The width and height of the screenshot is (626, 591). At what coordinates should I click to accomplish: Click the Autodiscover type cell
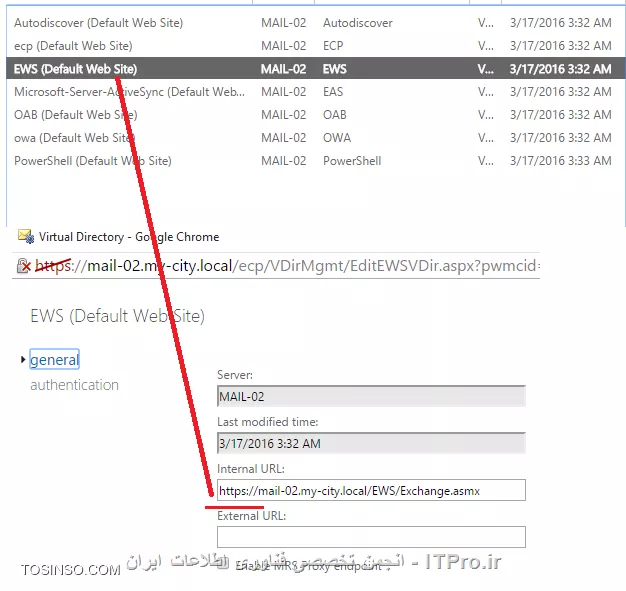pyautogui.click(x=358, y=23)
